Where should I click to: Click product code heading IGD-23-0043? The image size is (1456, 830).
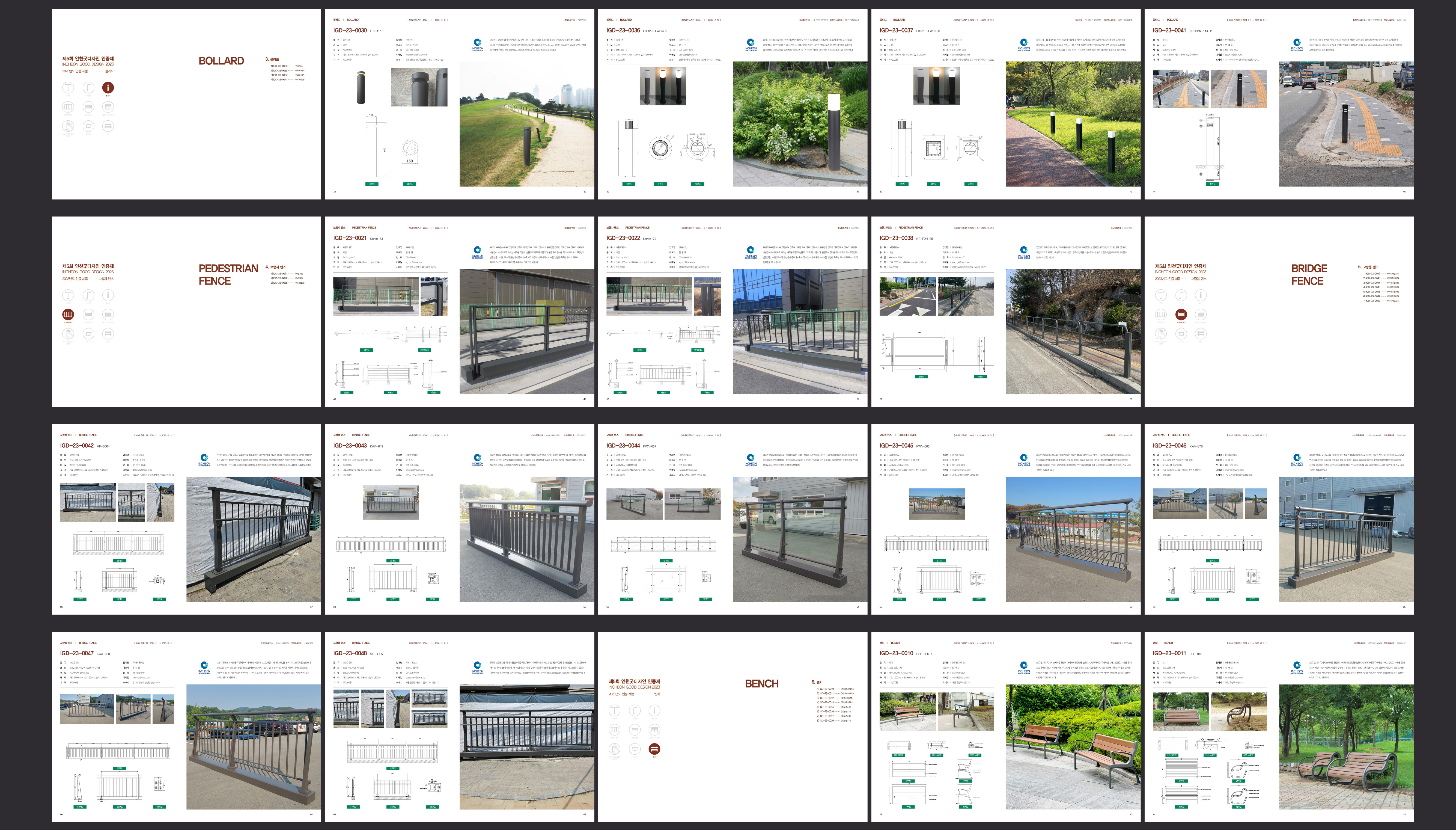tap(350, 445)
